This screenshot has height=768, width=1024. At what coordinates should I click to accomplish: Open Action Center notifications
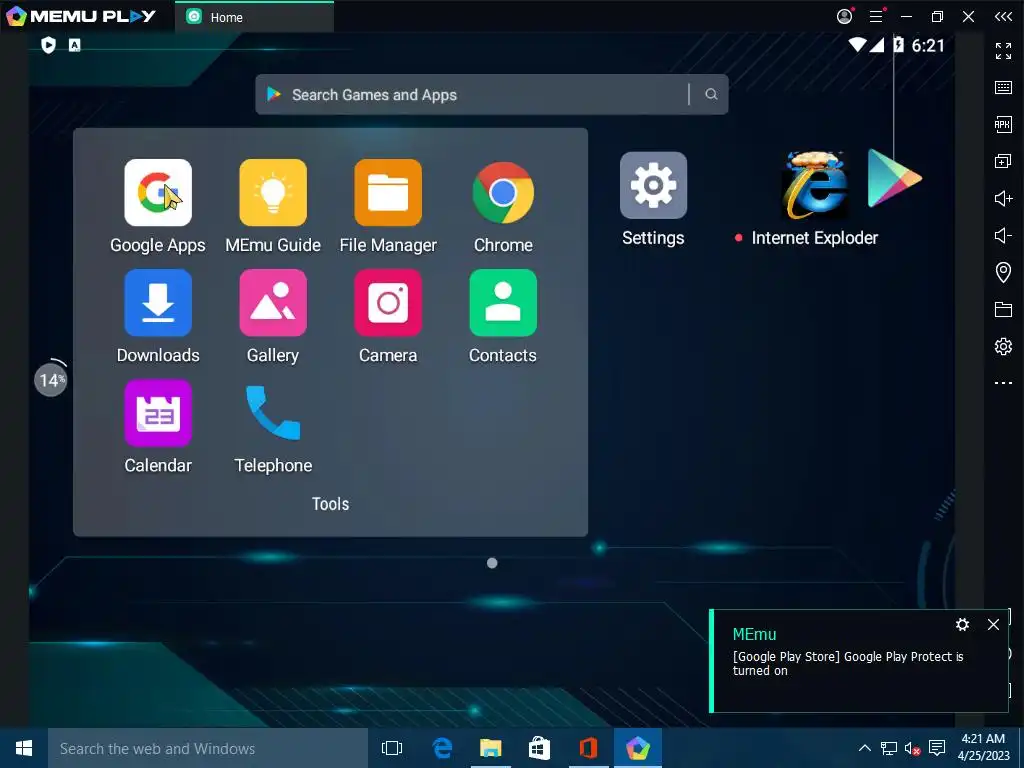point(937,748)
